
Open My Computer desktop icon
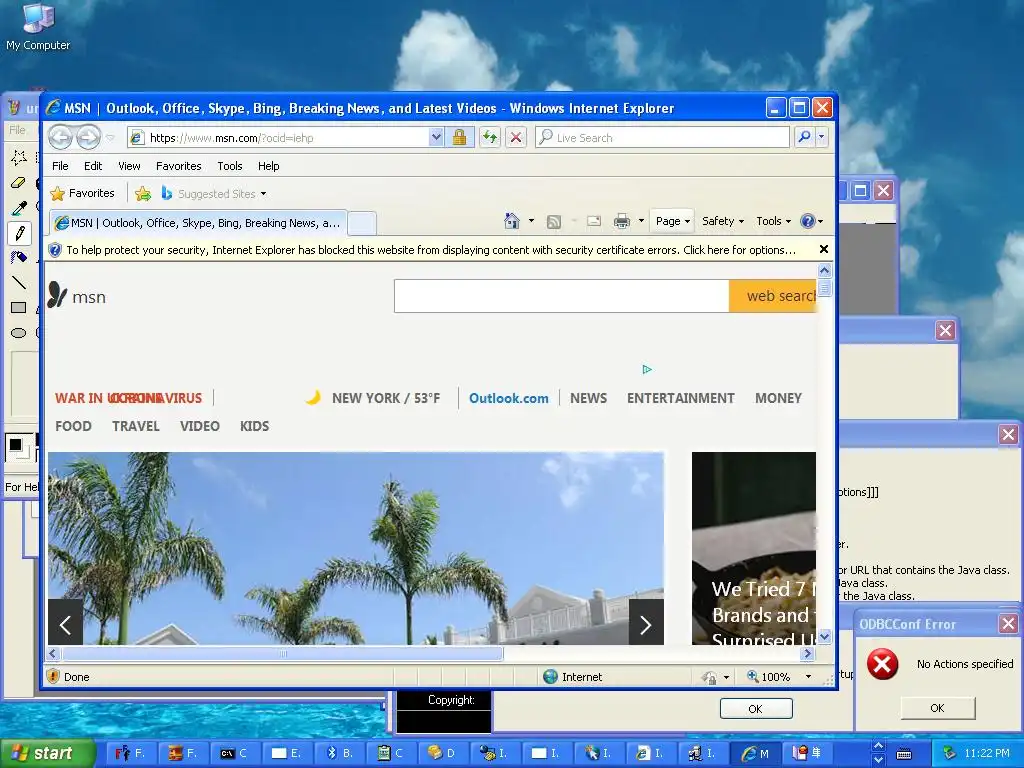tap(38, 26)
